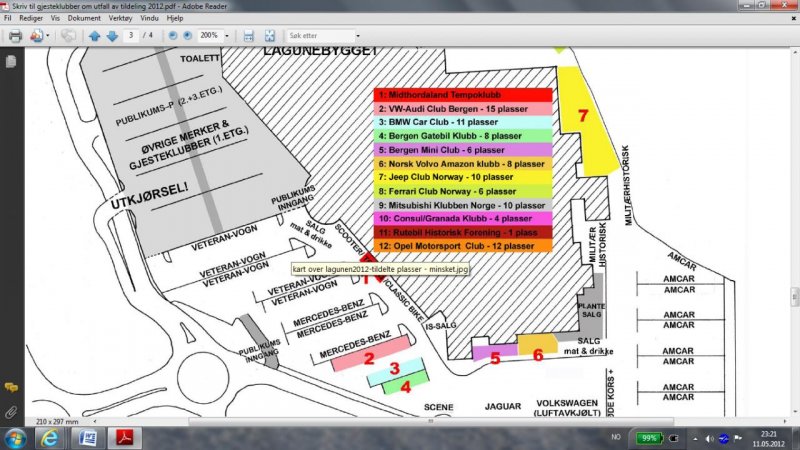The height and width of the screenshot is (450, 800).
Task: Click the fit-width scrolling mode icon
Action: [x=249, y=36]
